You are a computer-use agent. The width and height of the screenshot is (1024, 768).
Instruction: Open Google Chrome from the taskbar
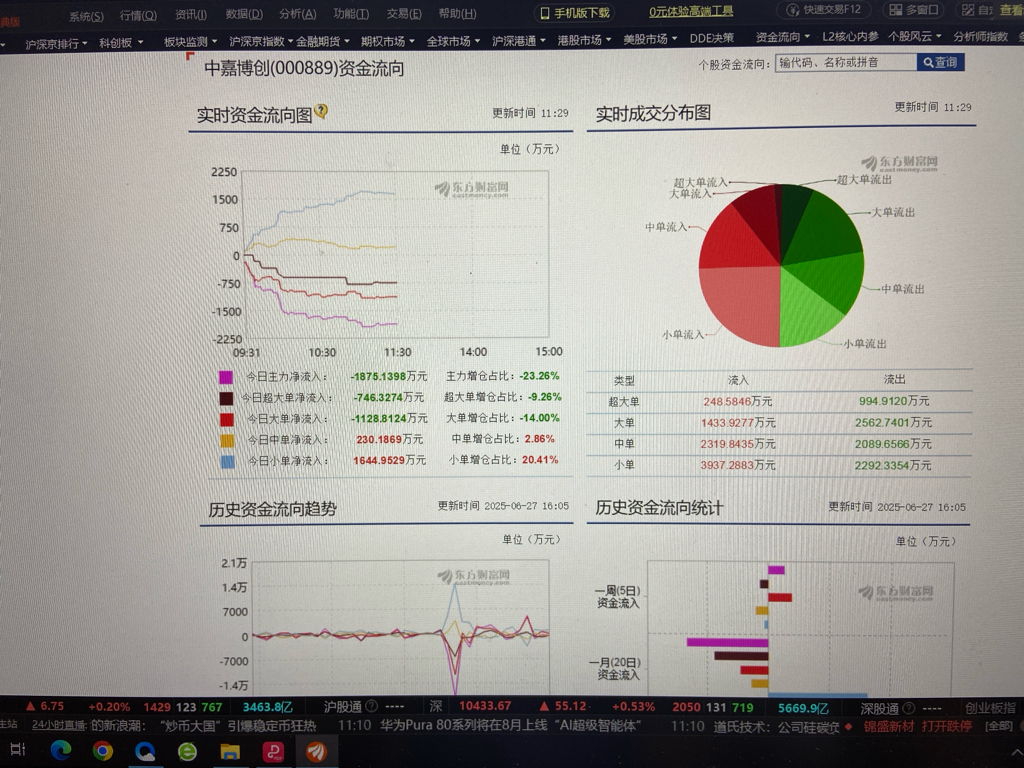[103, 750]
